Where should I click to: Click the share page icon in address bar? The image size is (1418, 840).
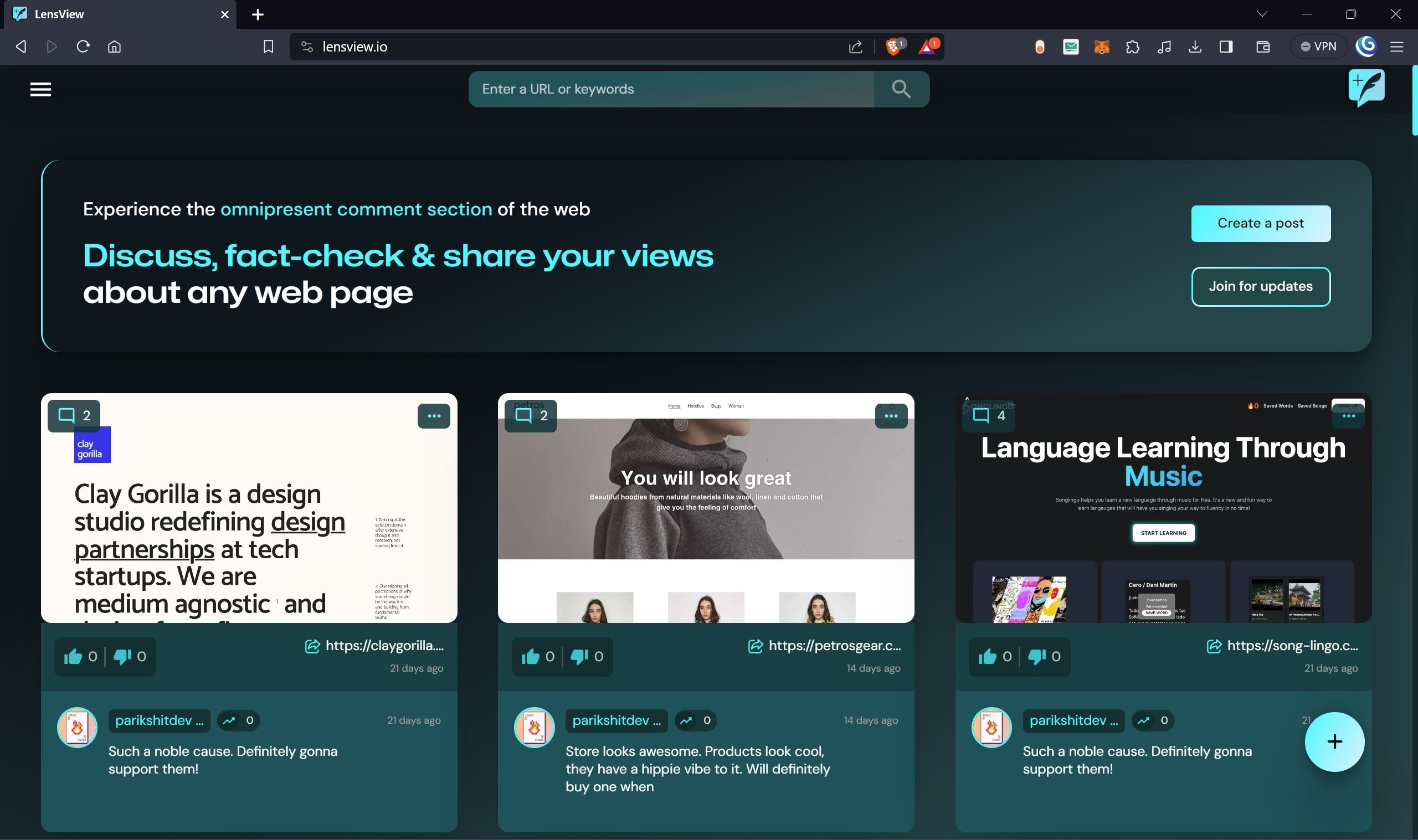[855, 47]
